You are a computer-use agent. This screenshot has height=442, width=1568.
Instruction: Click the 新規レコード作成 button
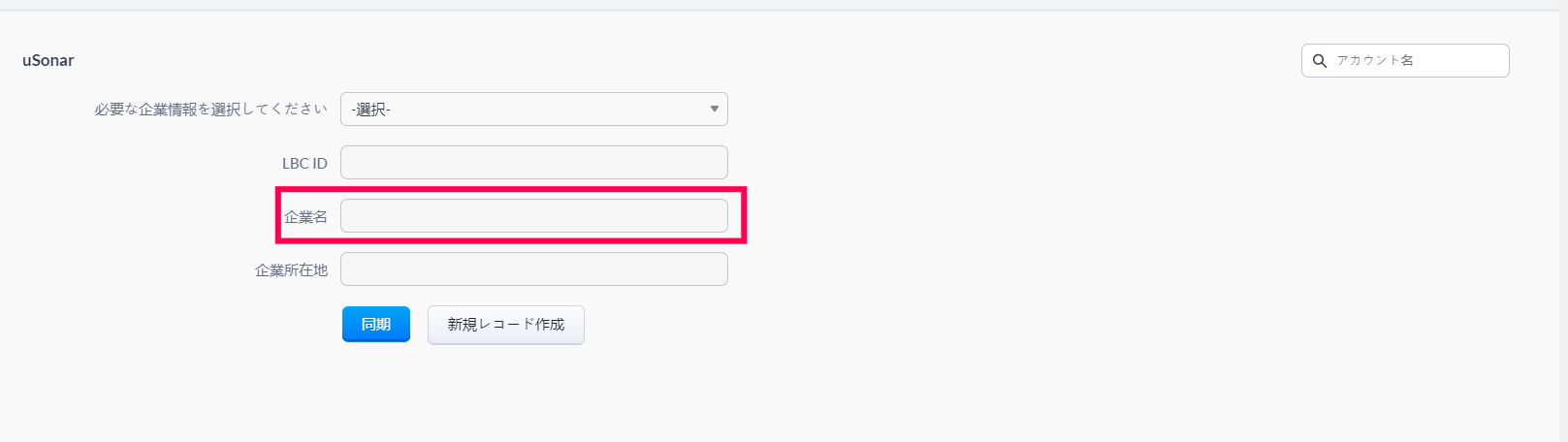[x=505, y=325]
